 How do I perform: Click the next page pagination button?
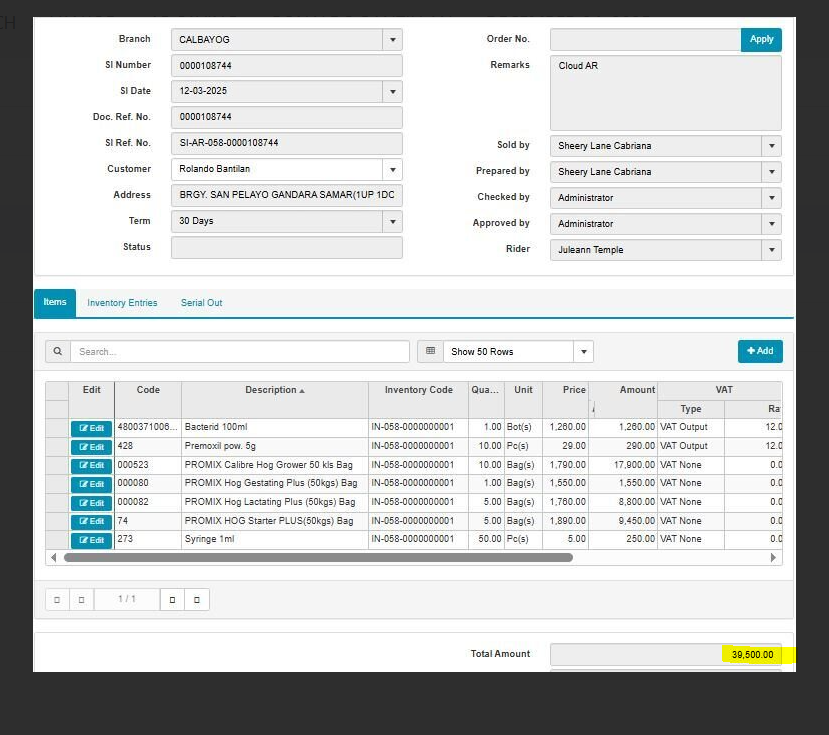172,600
